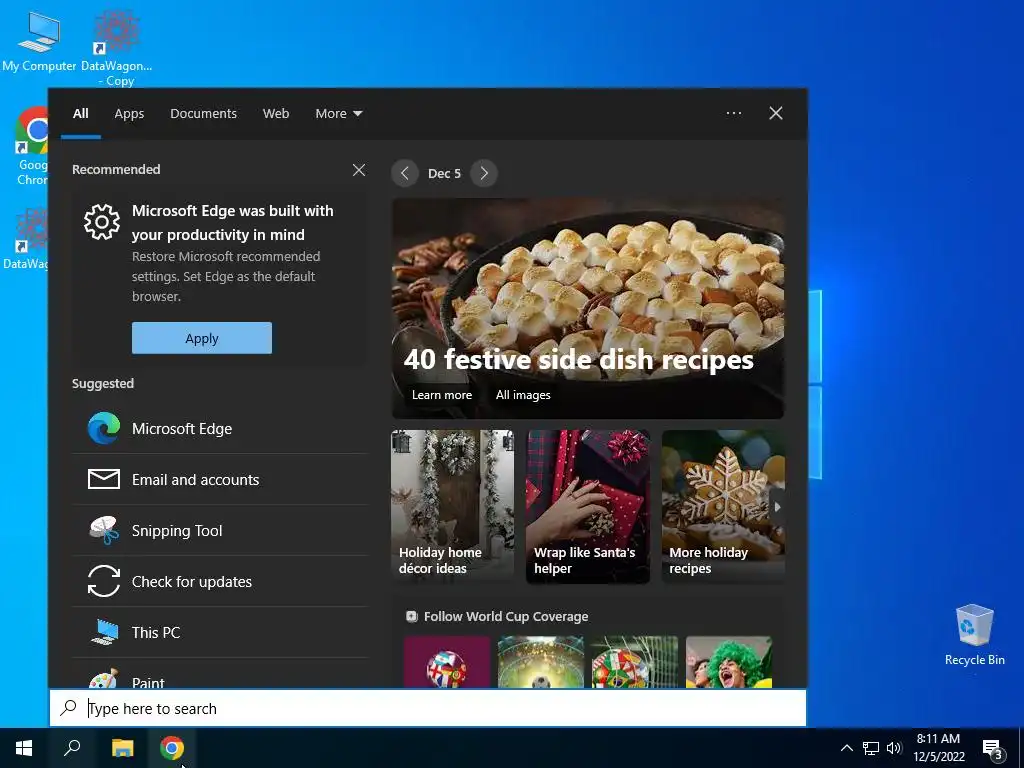This screenshot has width=1024, height=768.
Task: Open World Cup thumbnail with flag ball on maroon
Action: pos(447,662)
